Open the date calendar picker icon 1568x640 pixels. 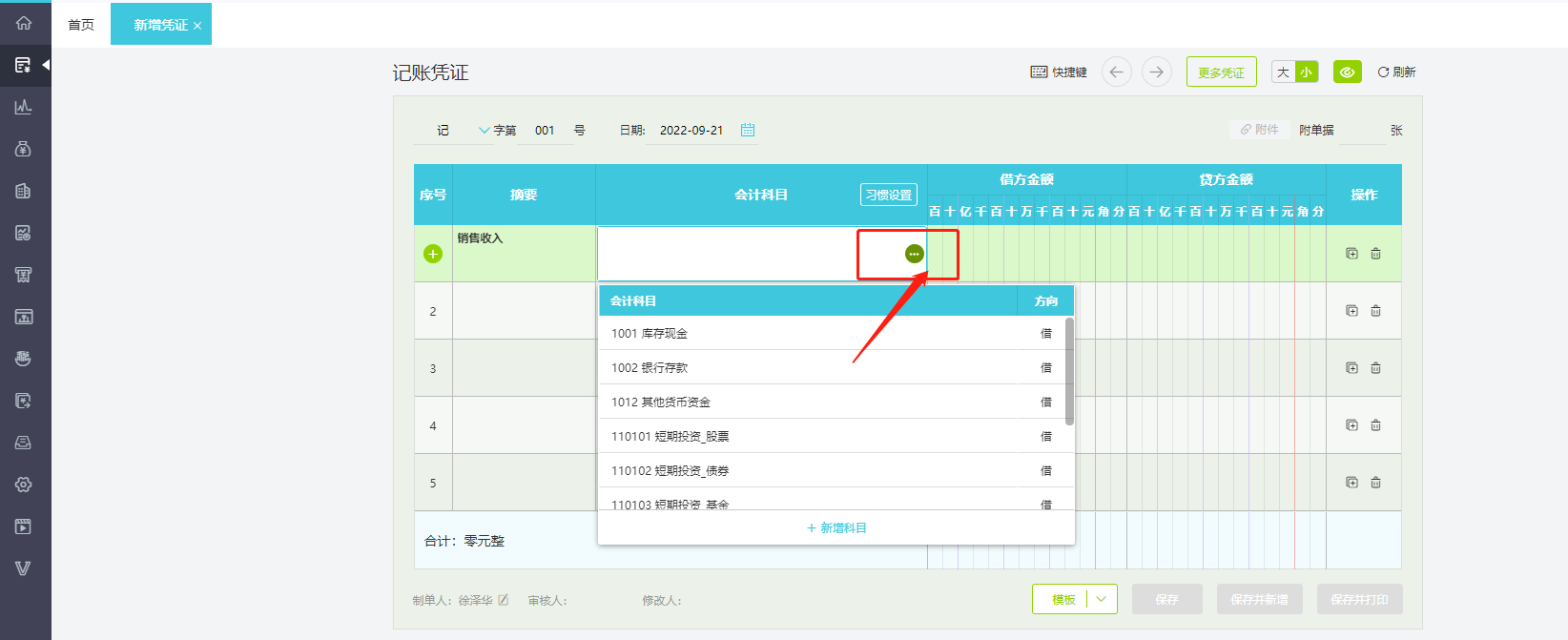(x=748, y=130)
